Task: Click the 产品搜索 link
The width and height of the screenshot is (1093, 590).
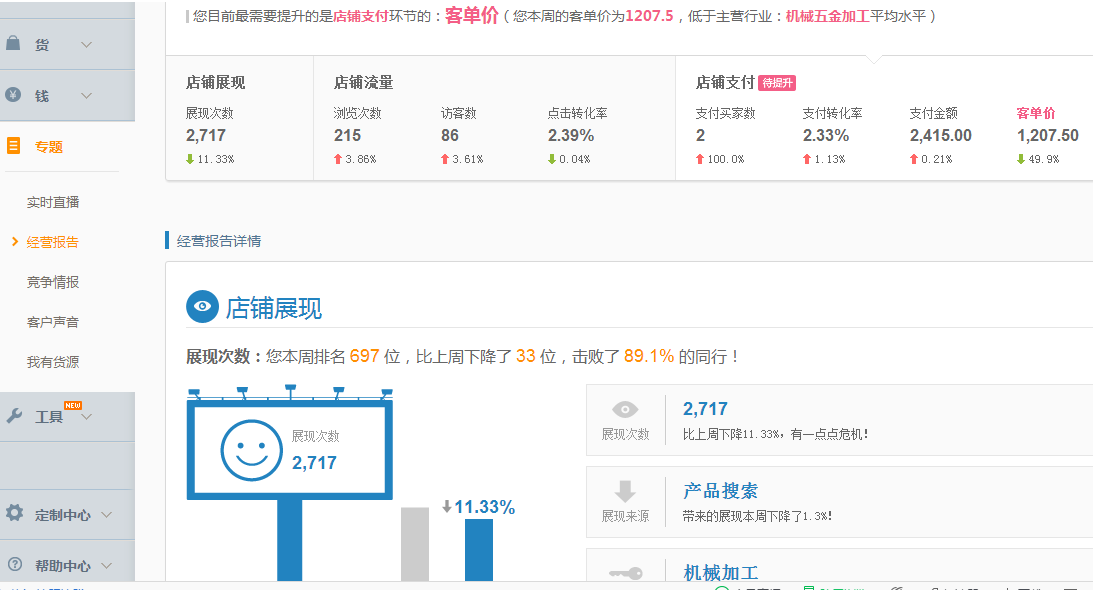Action: tap(720, 491)
